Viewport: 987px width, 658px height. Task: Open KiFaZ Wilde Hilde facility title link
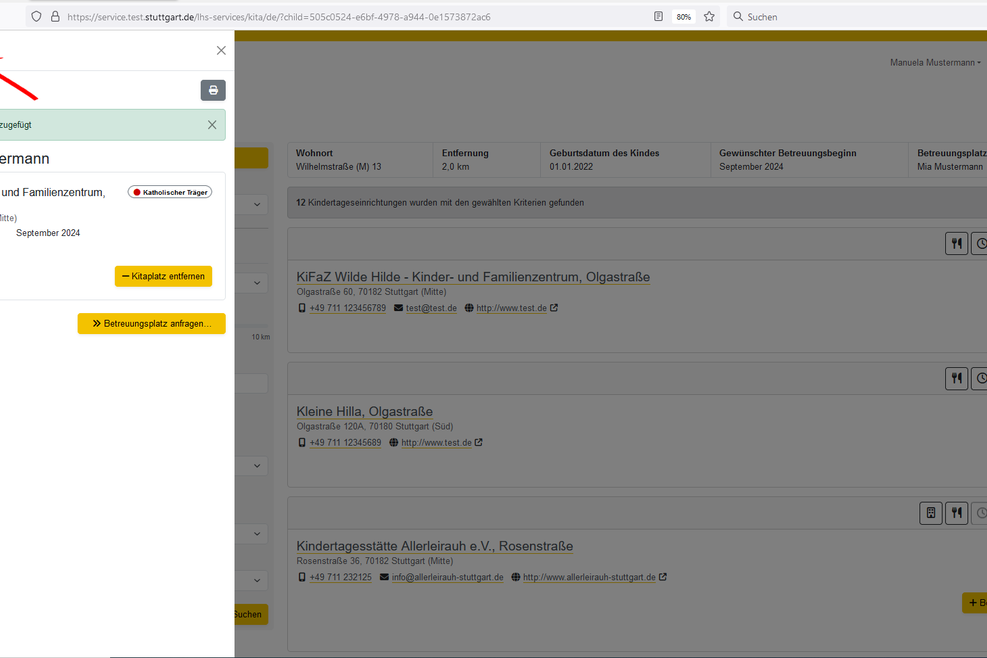(x=472, y=277)
